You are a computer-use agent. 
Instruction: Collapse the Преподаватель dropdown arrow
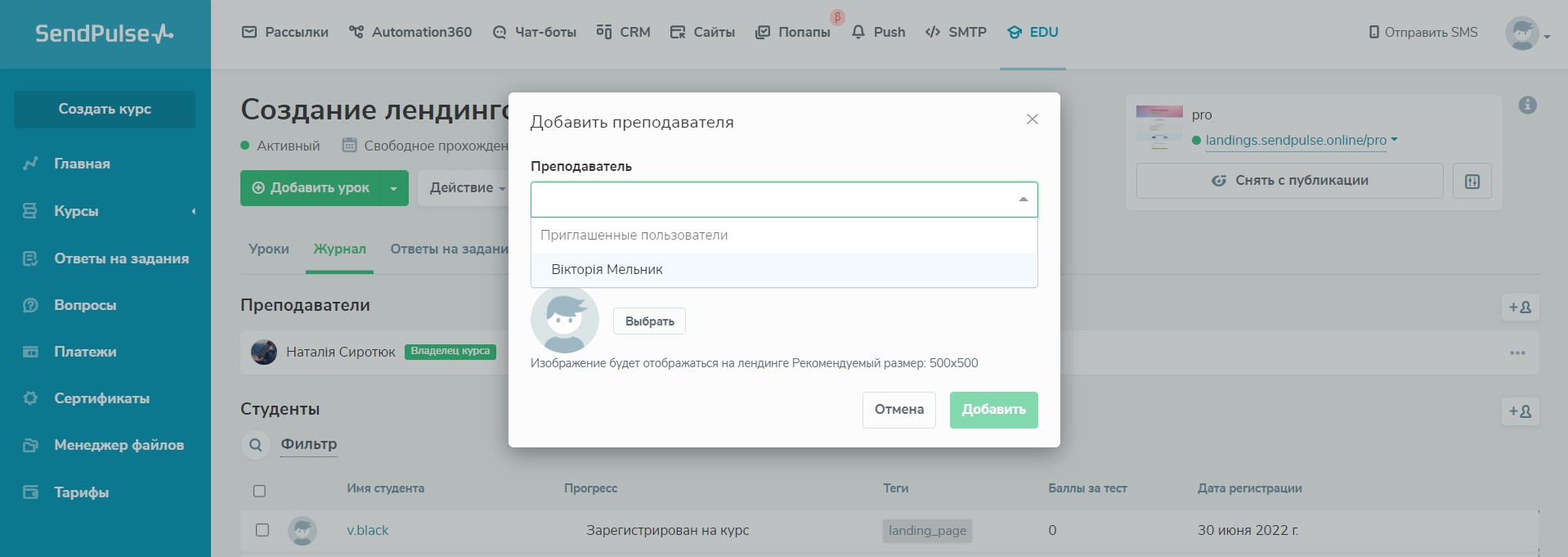click(1023, 200)
